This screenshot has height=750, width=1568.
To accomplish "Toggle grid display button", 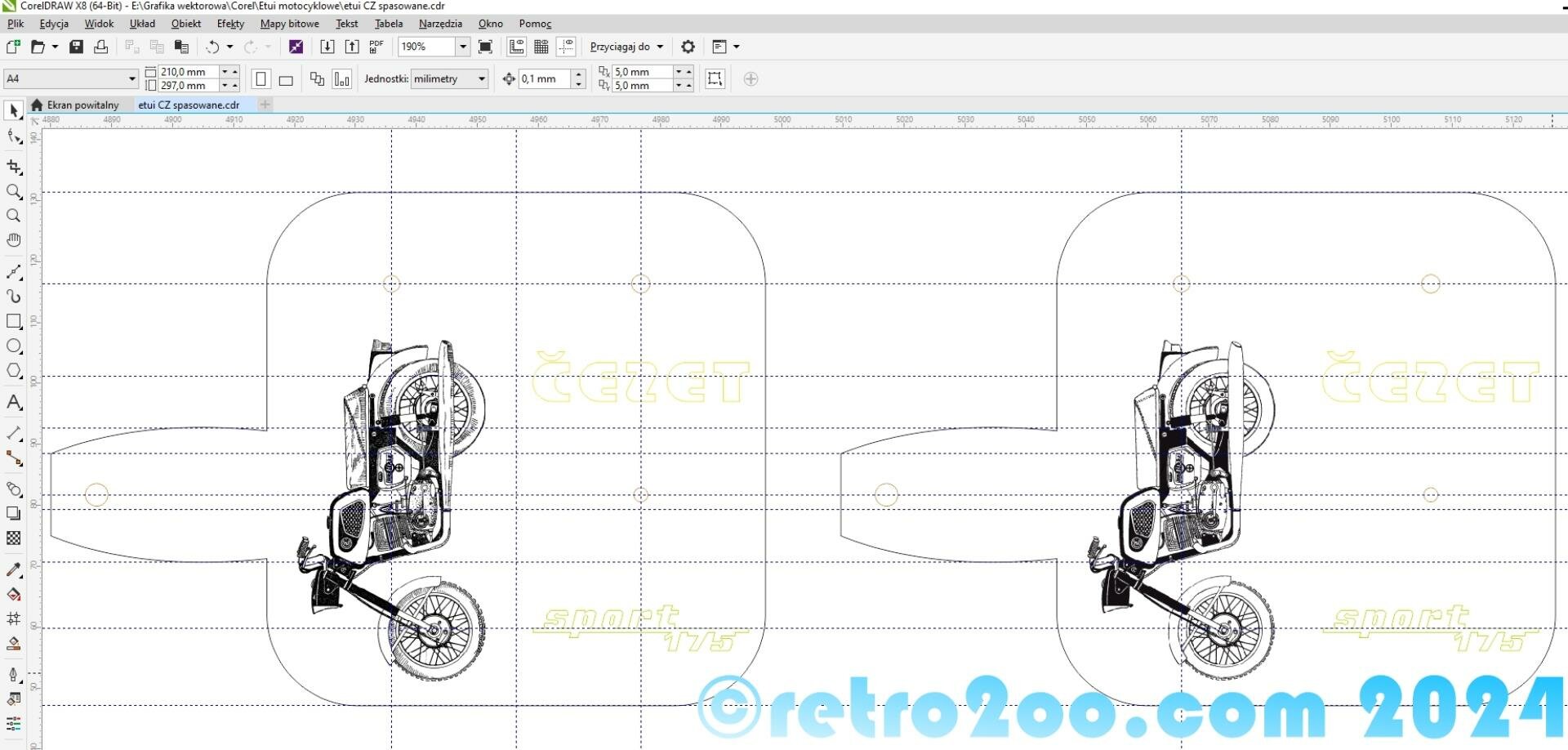I will [x=541, y=47].
